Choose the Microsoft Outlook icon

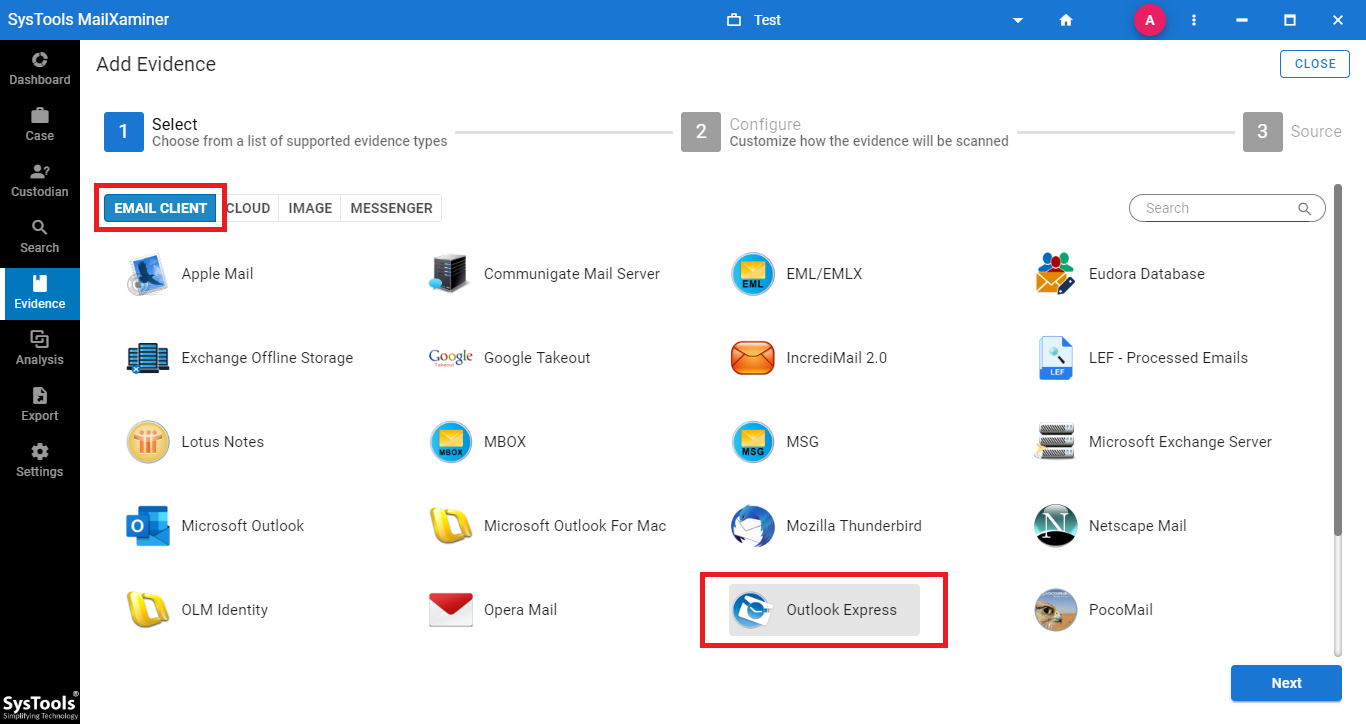coord(148,526)
